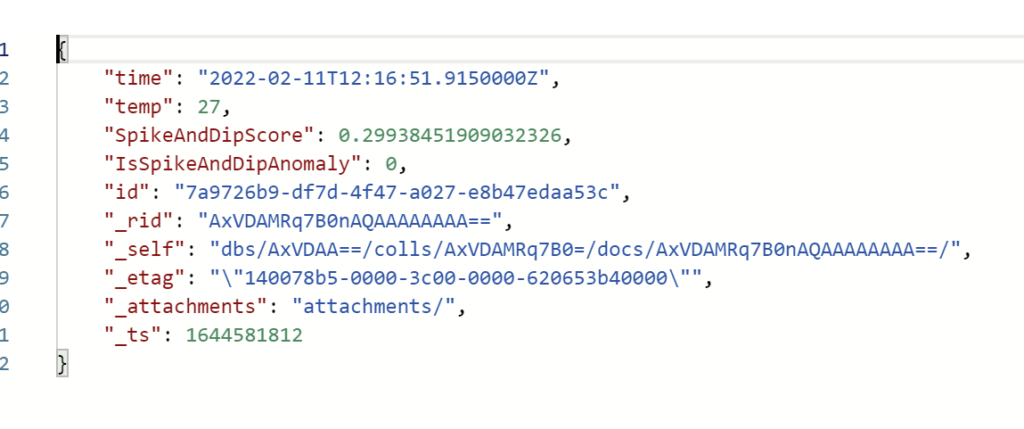Click the score value 0.29938451909032326
1024x429 pixels.
tap(450, 135)
